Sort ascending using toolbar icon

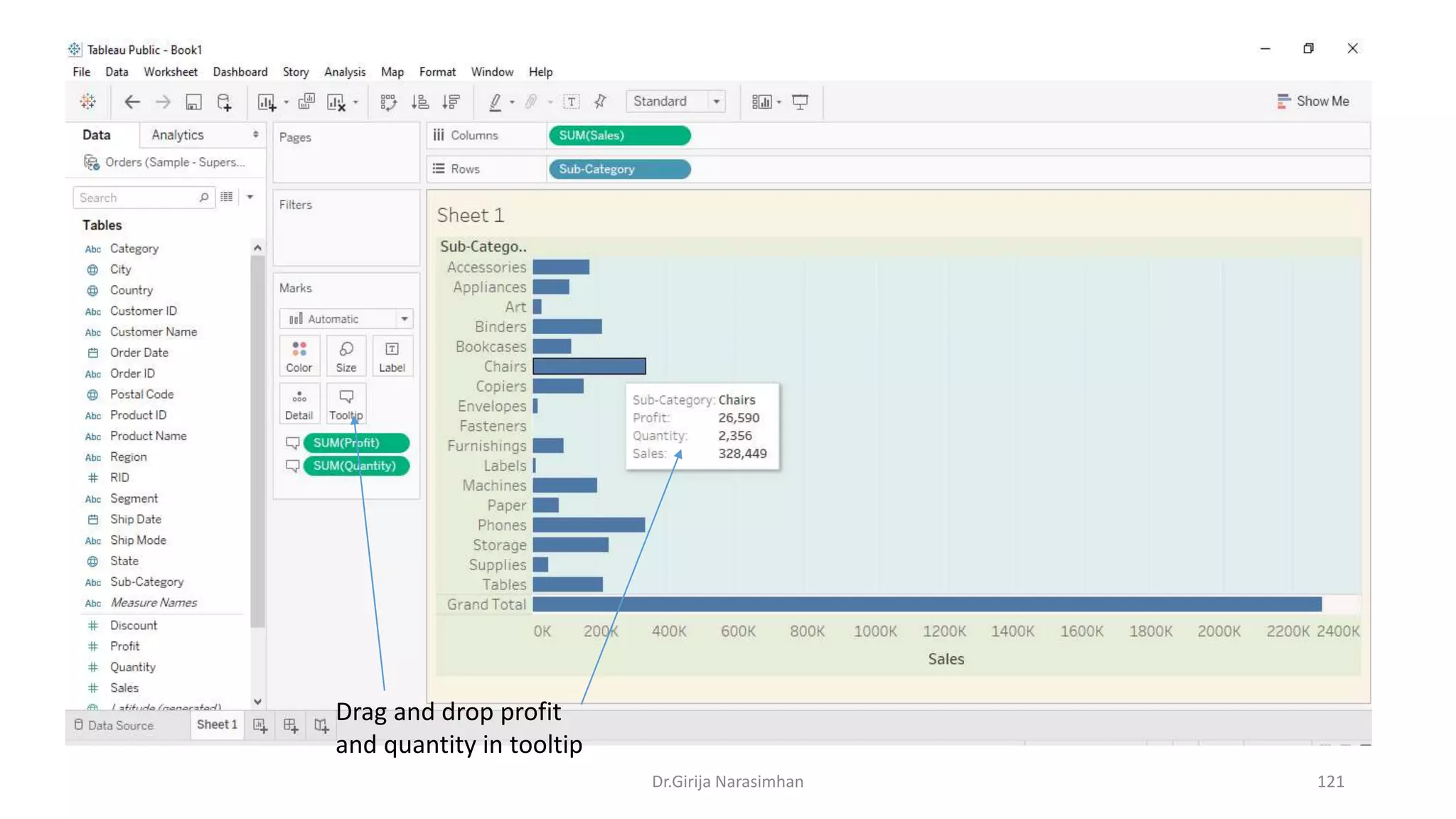(x=420, y=102)
